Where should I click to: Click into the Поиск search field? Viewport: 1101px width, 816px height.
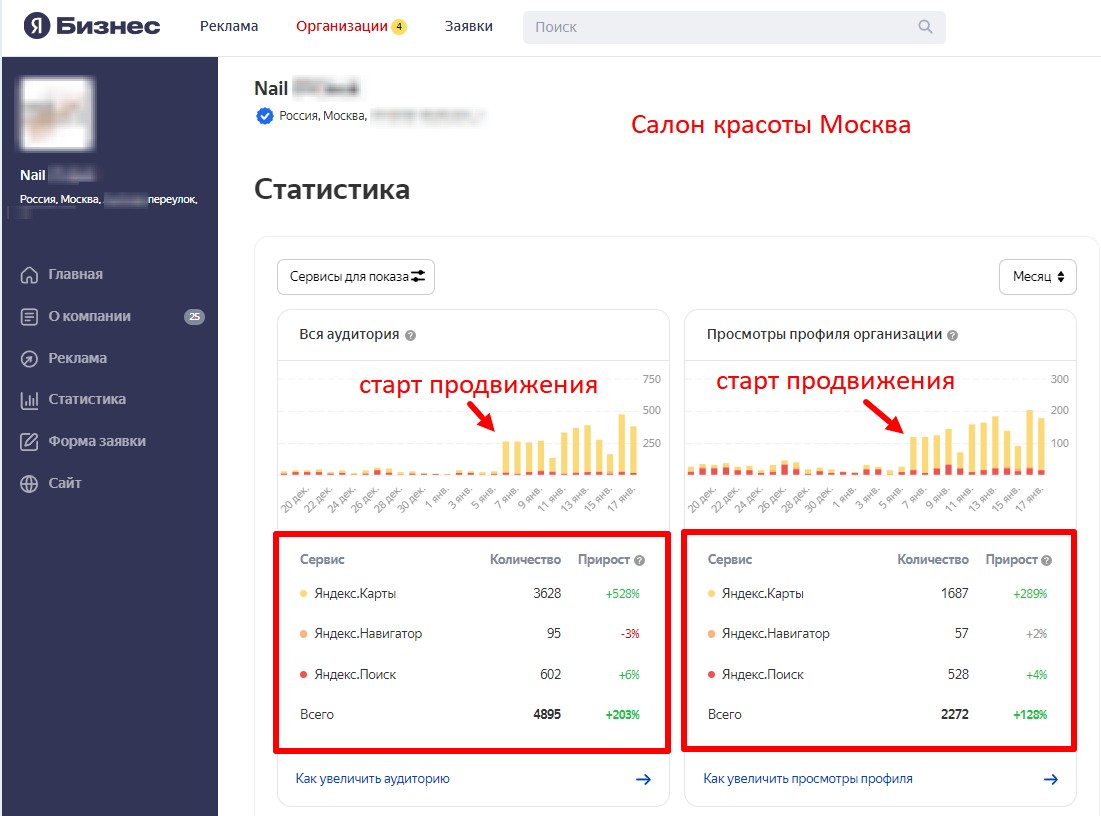tap(720, 27)
